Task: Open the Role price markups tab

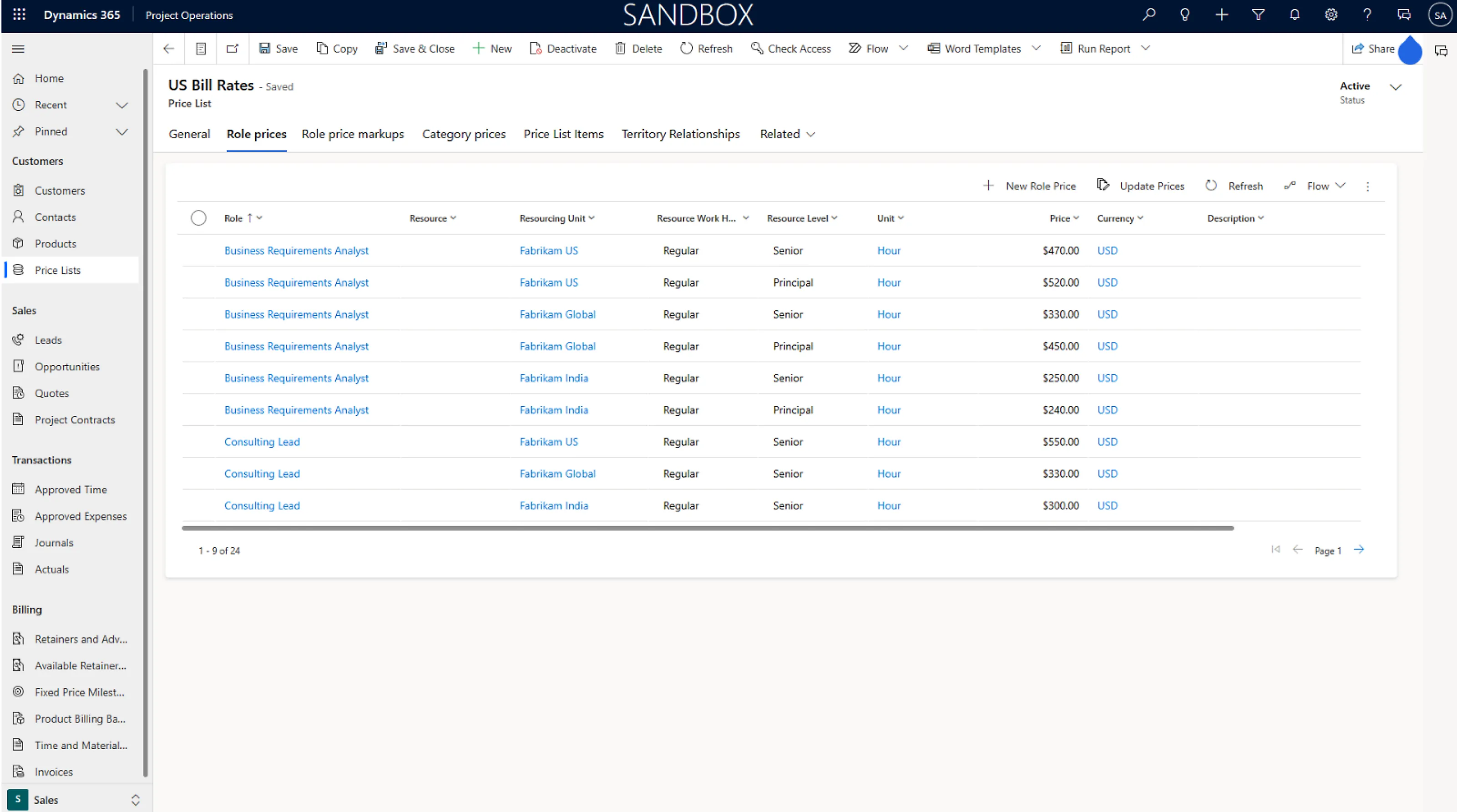Action: tap(352, 134)
